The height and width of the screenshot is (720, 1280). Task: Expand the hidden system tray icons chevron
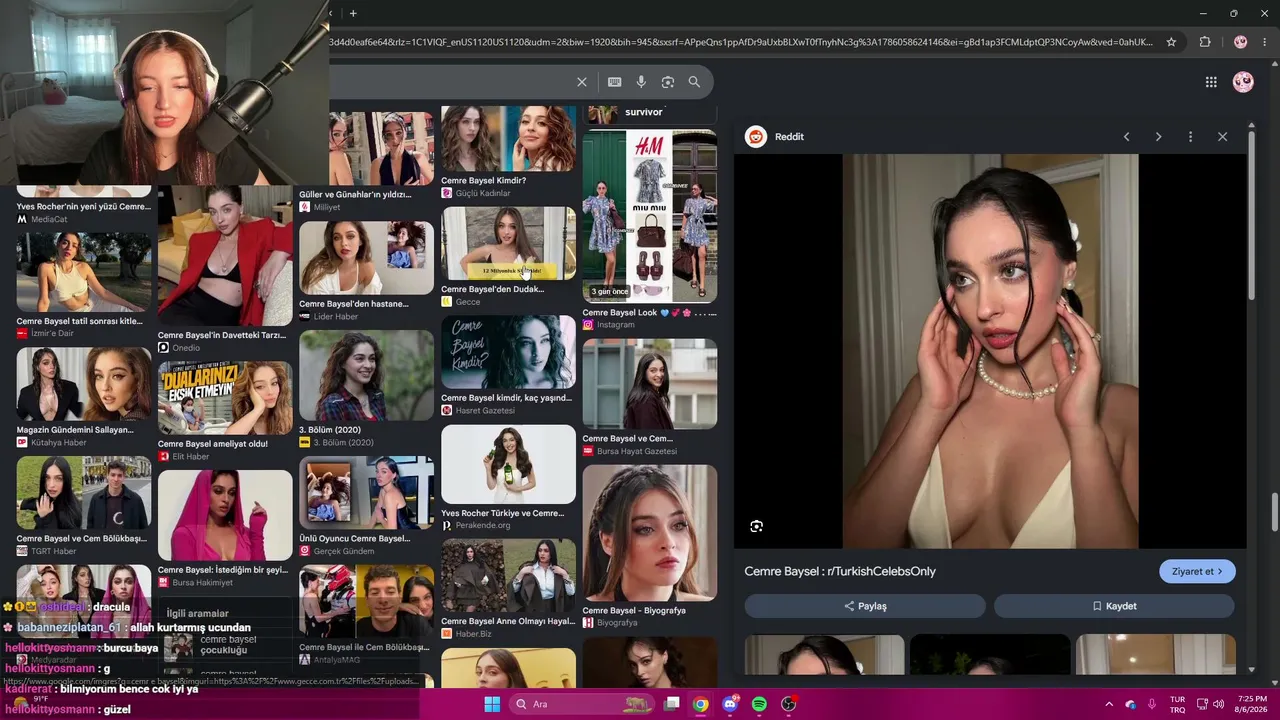(x=1108, y=704)
